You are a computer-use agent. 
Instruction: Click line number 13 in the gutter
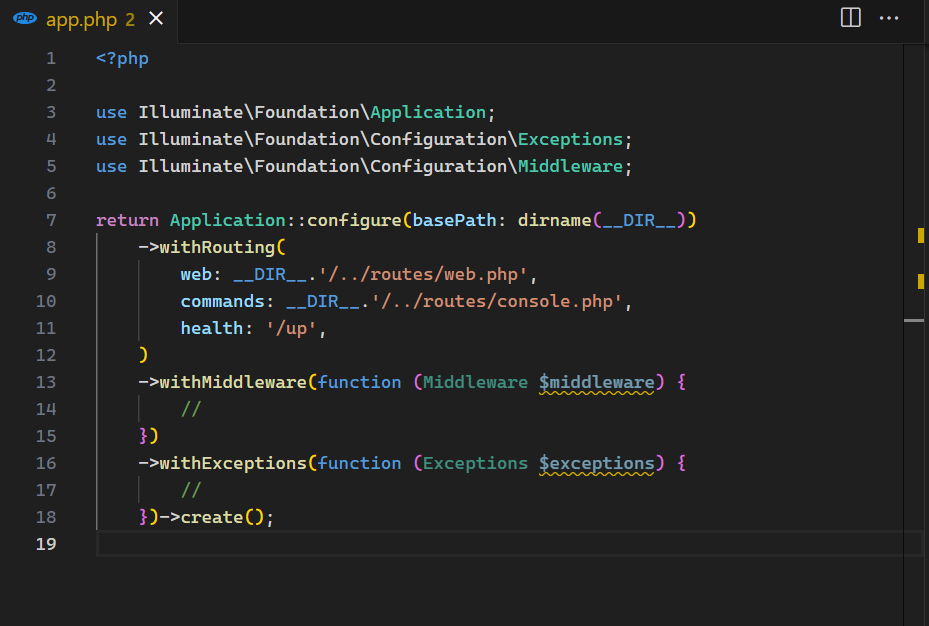[x=46, y=382]
